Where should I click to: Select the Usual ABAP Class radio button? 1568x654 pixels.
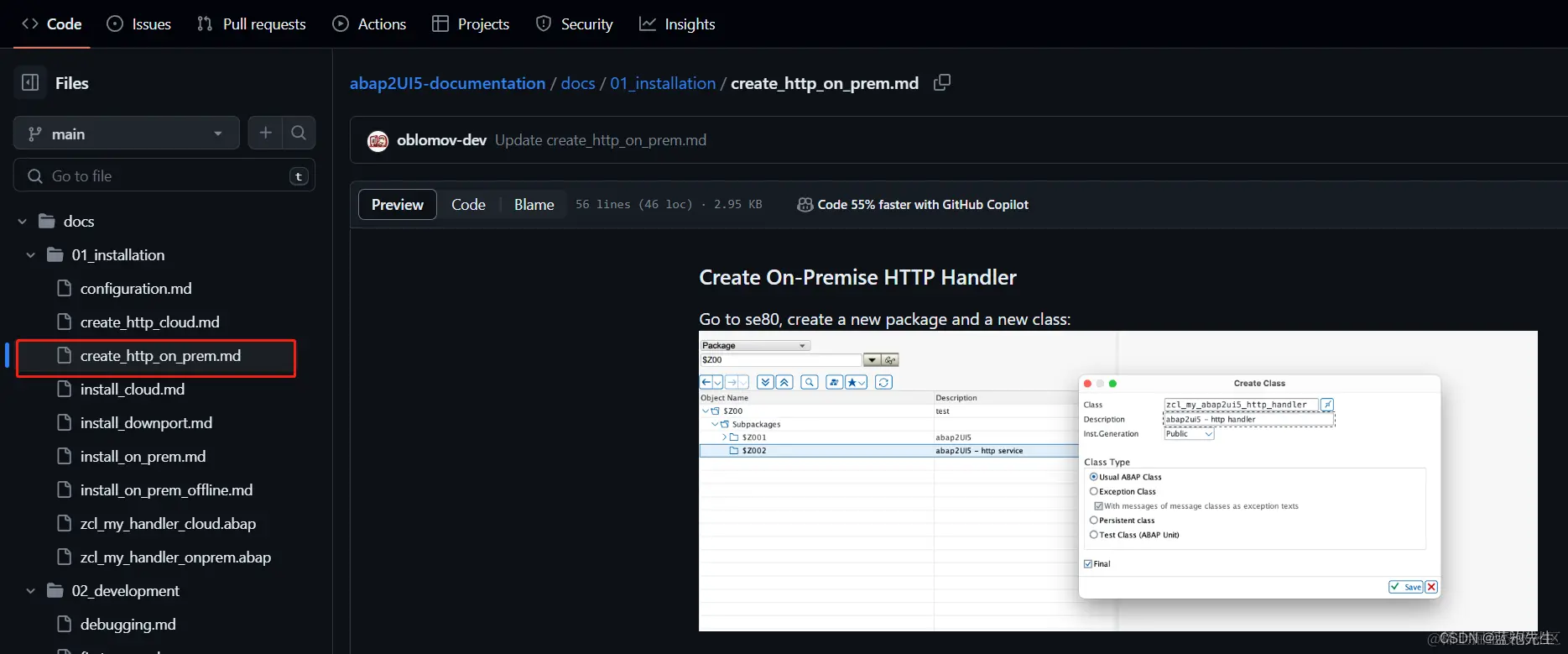coord(1093,477)
